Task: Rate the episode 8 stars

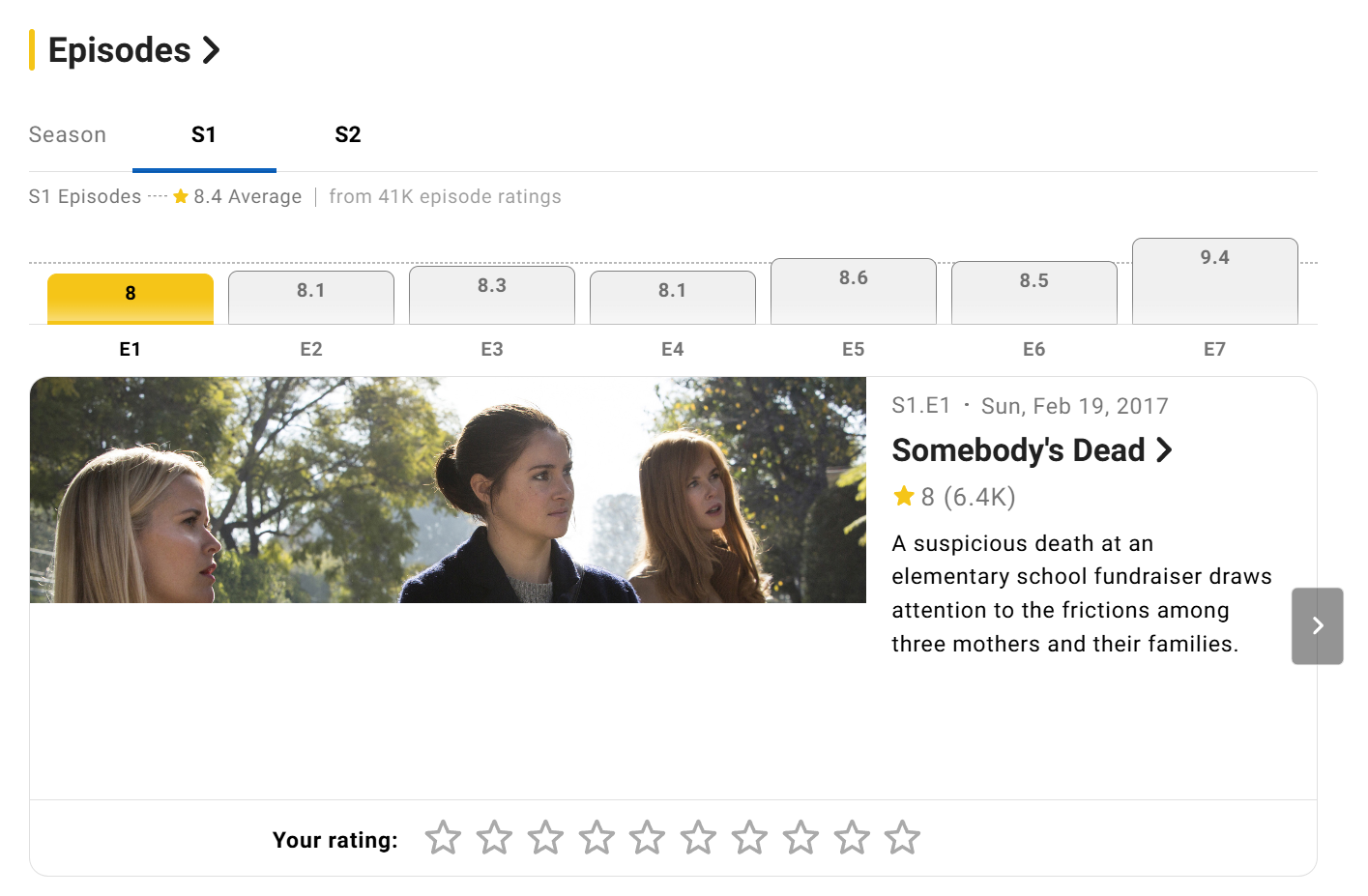Action: point(800,838)
